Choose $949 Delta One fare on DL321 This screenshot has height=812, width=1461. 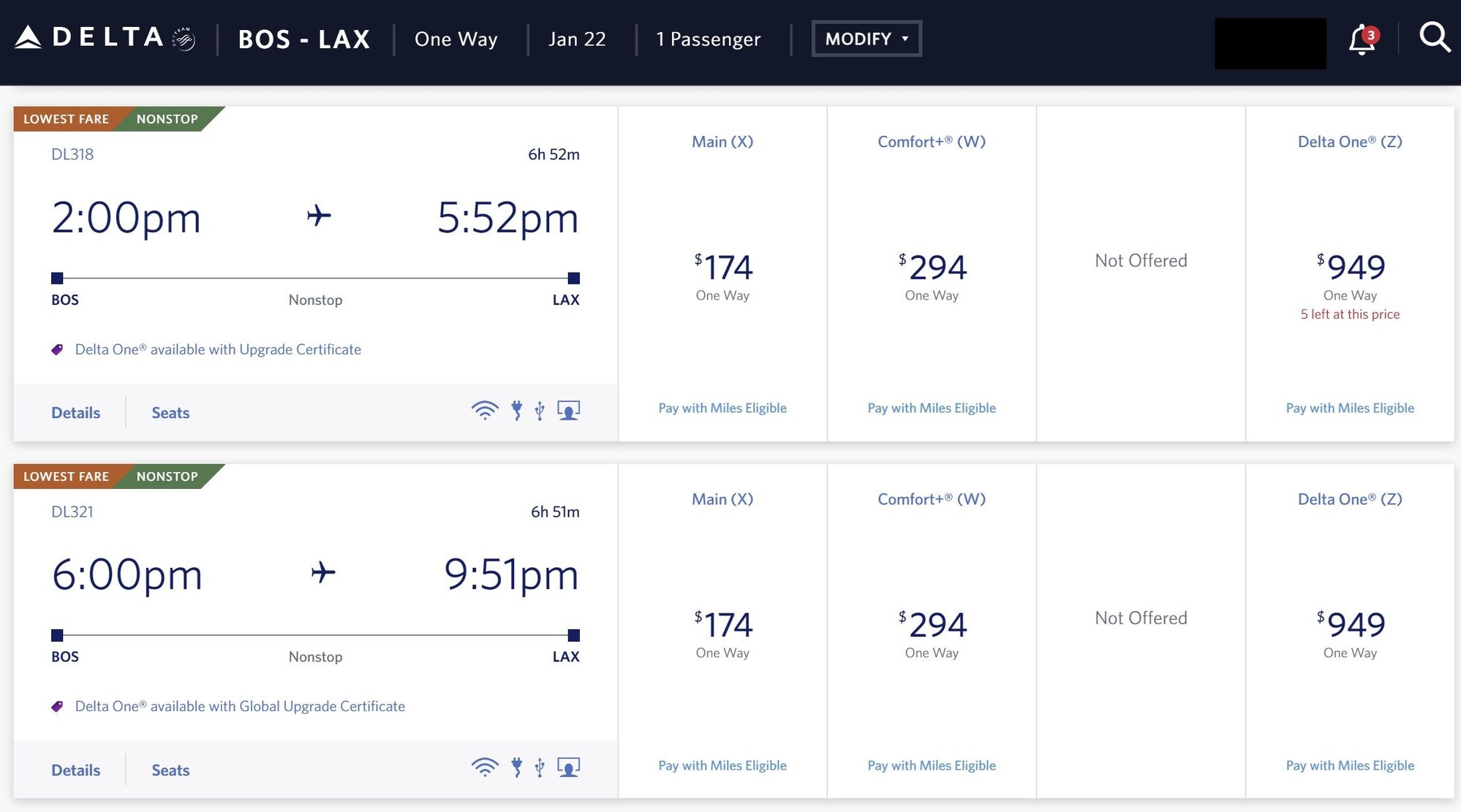pyautogui.click(x=1350, y=626)
